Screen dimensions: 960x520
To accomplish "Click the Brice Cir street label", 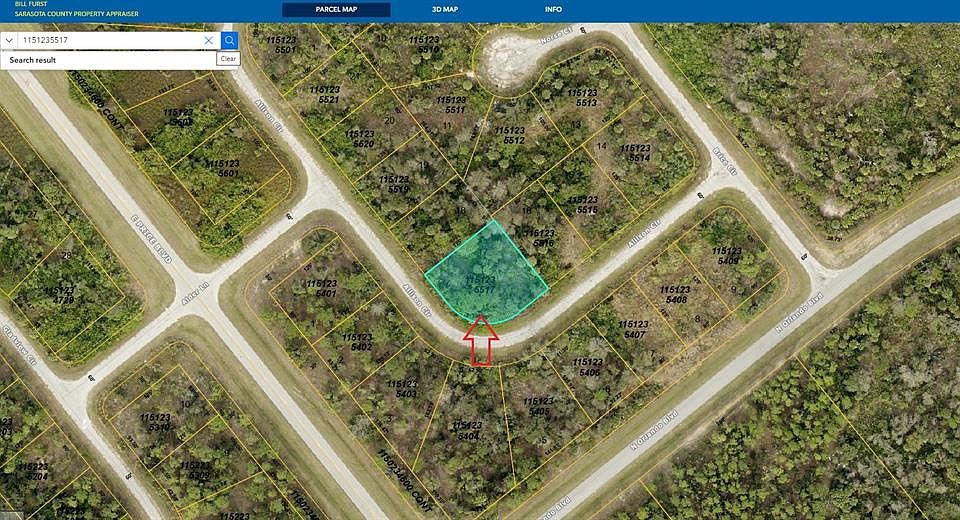I will 724,160.
